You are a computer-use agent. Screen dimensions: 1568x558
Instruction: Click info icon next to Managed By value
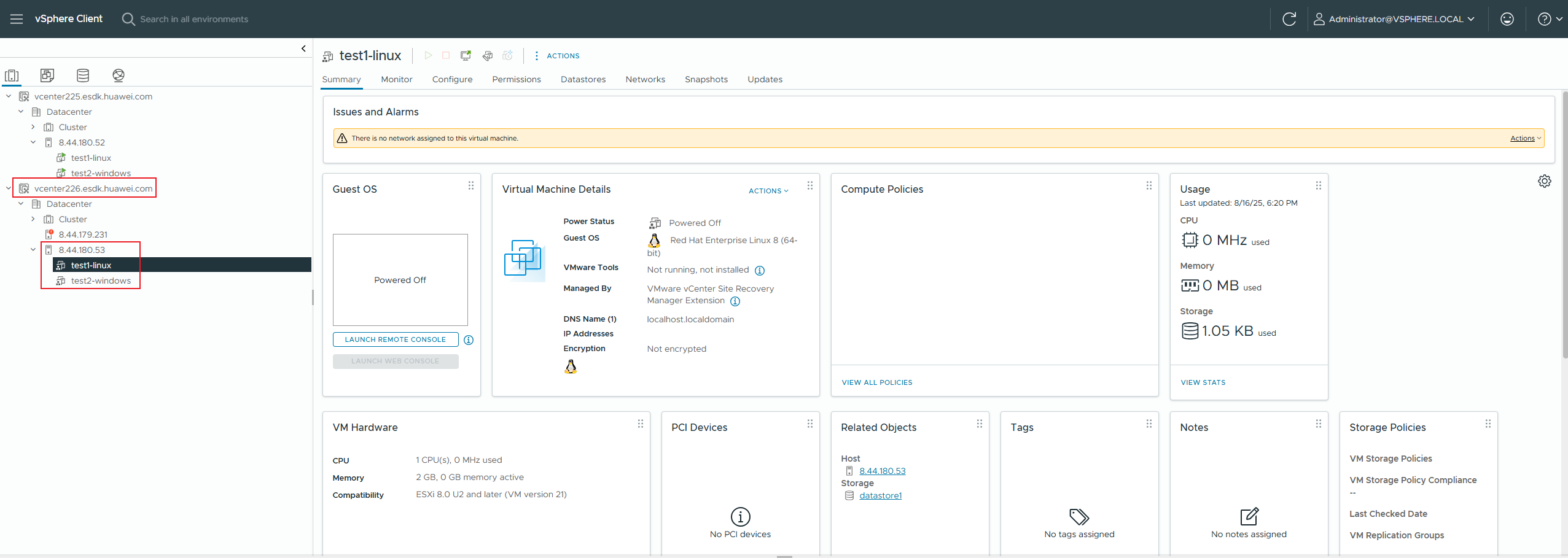(735, 301)
